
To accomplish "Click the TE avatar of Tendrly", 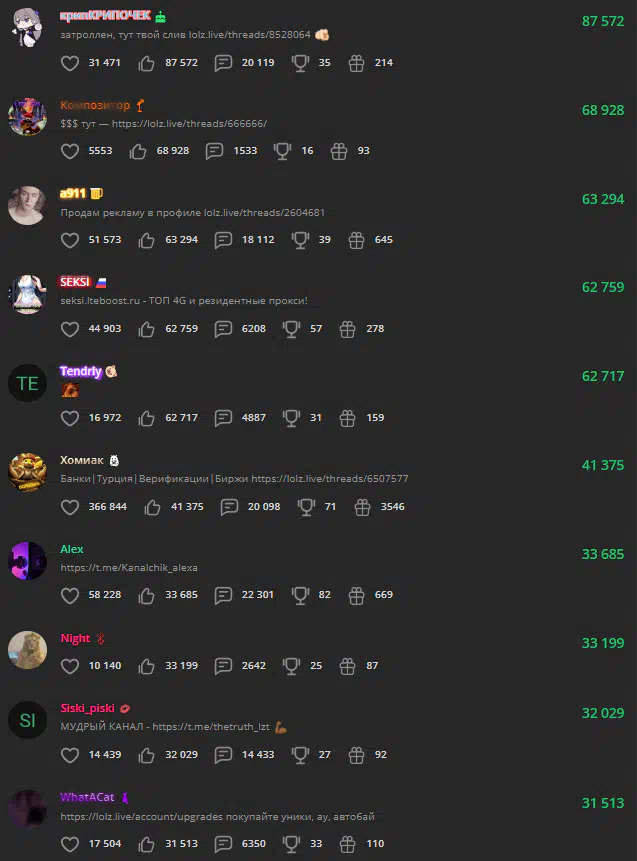I will (27, 383).
